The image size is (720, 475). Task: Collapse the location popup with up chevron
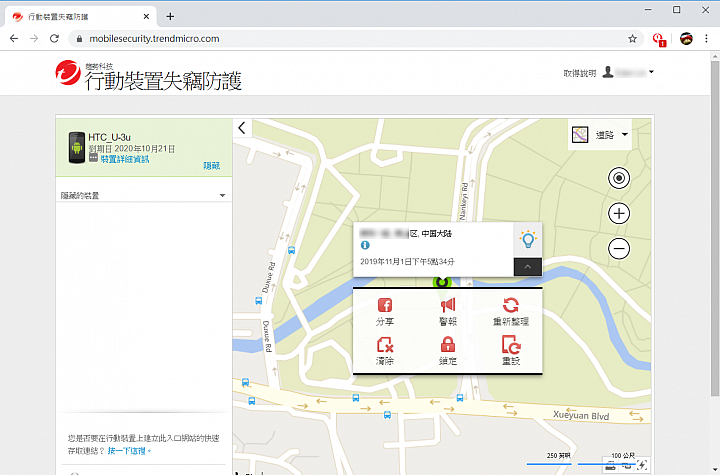click(x=528, y=267)
